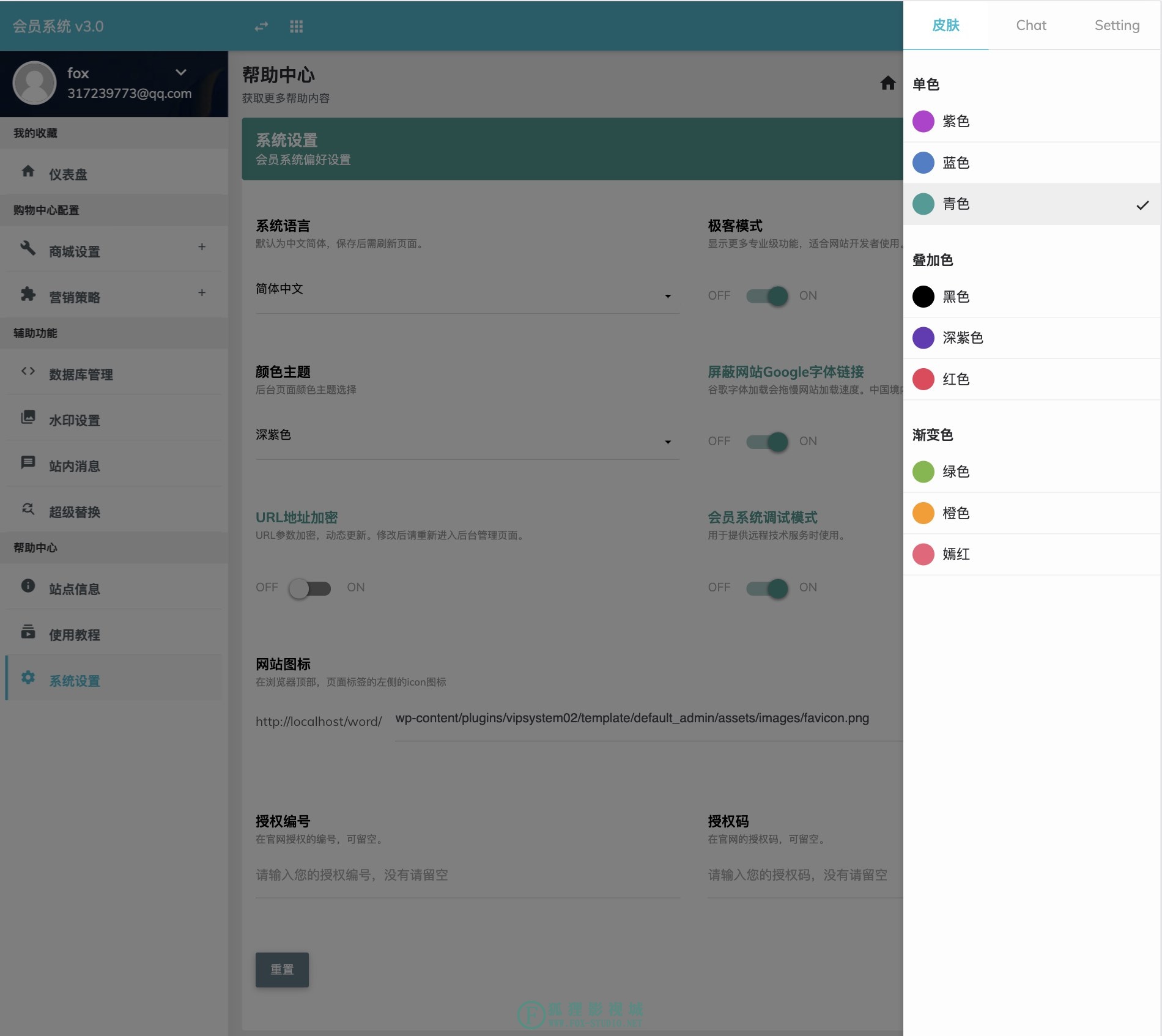Click the video library icon for 使用教程
1162x1036 pixels.
pos(28,631)
